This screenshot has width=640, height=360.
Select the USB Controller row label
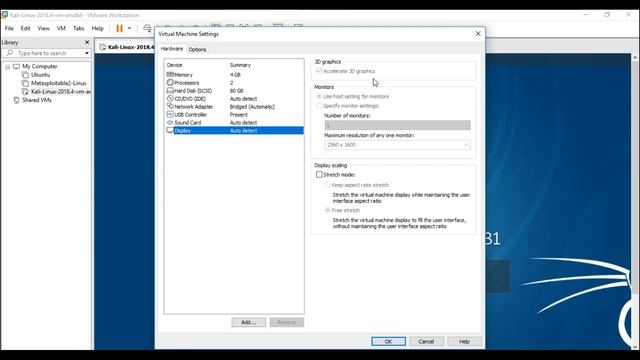click(x=190, y=115)
